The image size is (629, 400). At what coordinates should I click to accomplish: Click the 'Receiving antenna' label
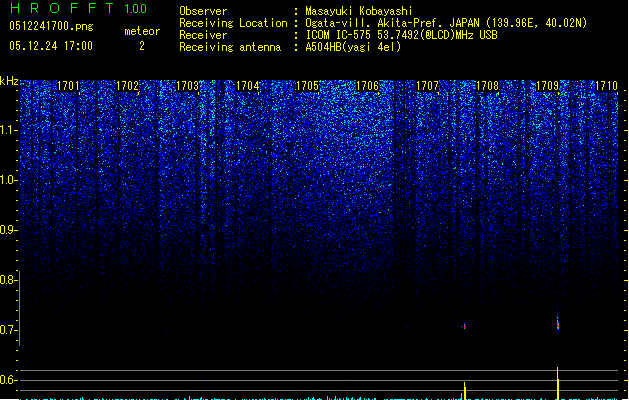(230, 47)
